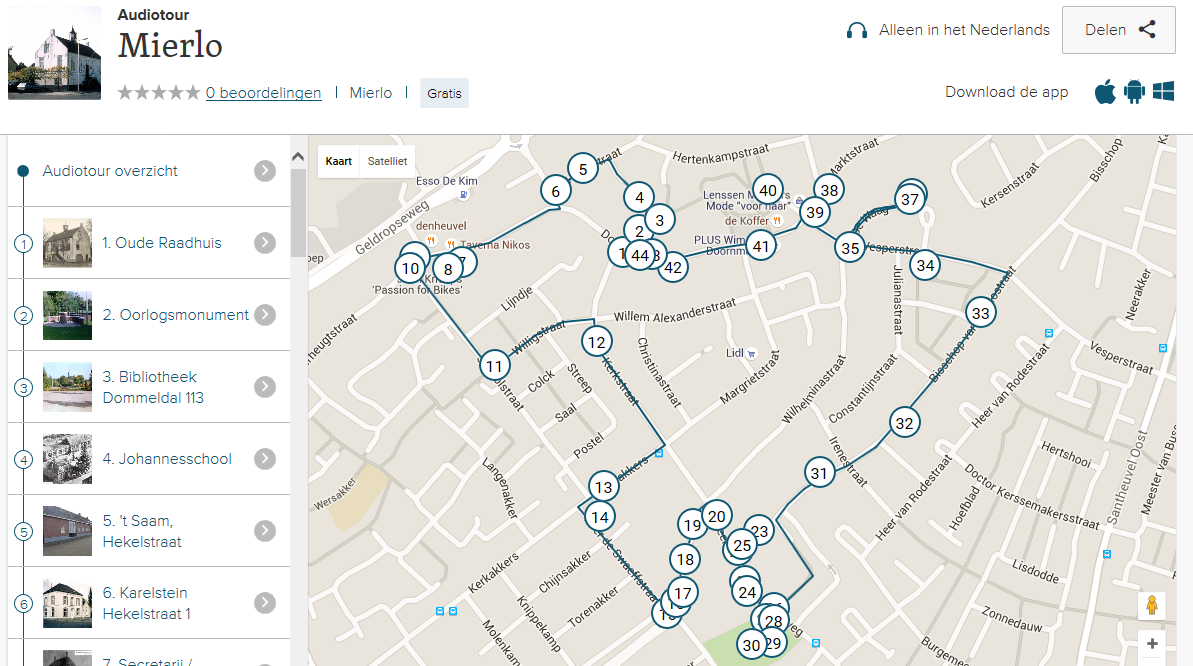Click the Gratis price tag
This screenshot has height=666, width=1193.
[x=444, y=93]
